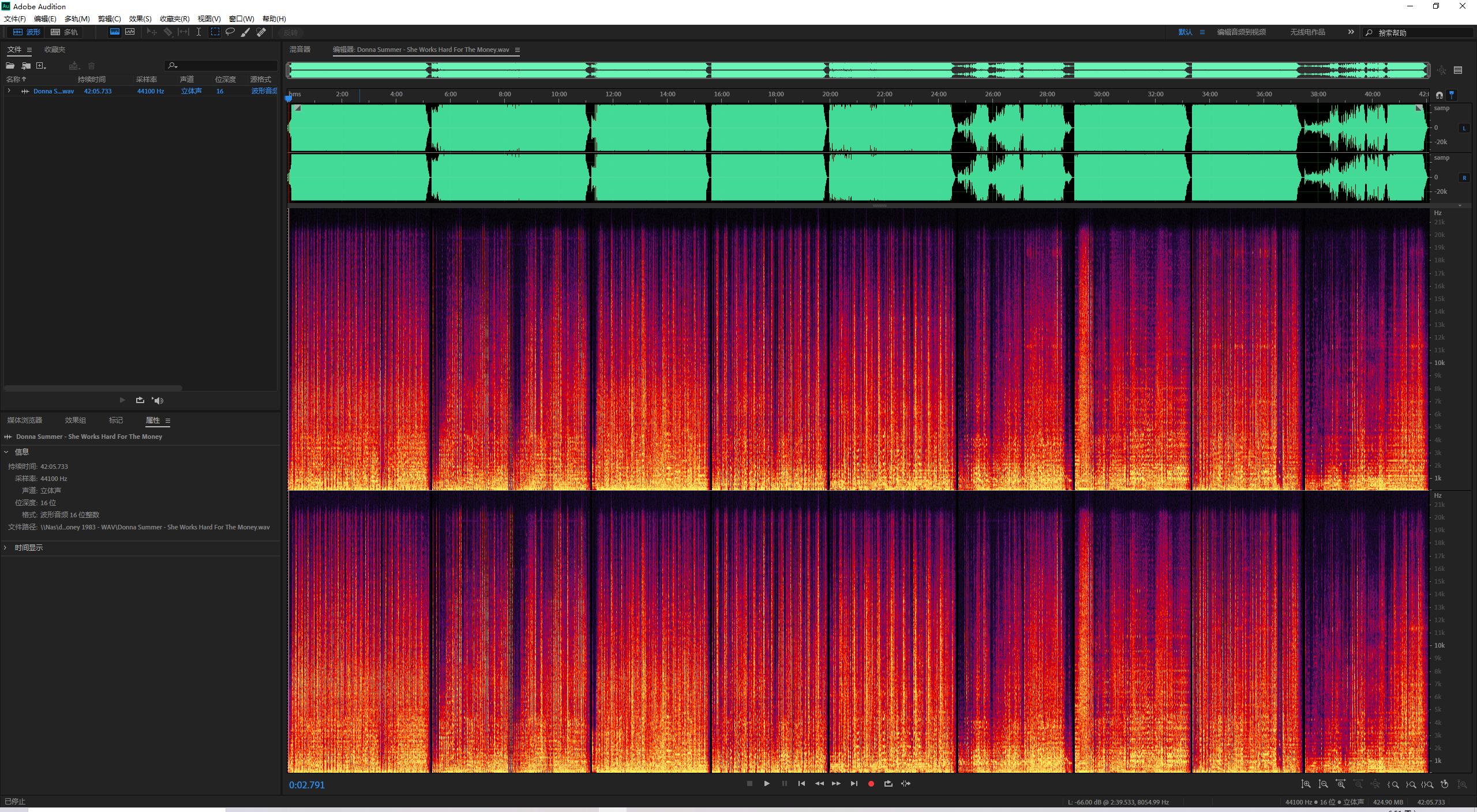The height and width of the screenshot is (812, 1477).
Task: Select the Lasso Selection tool
Action: pyautogui.click(x=230, y=32)
